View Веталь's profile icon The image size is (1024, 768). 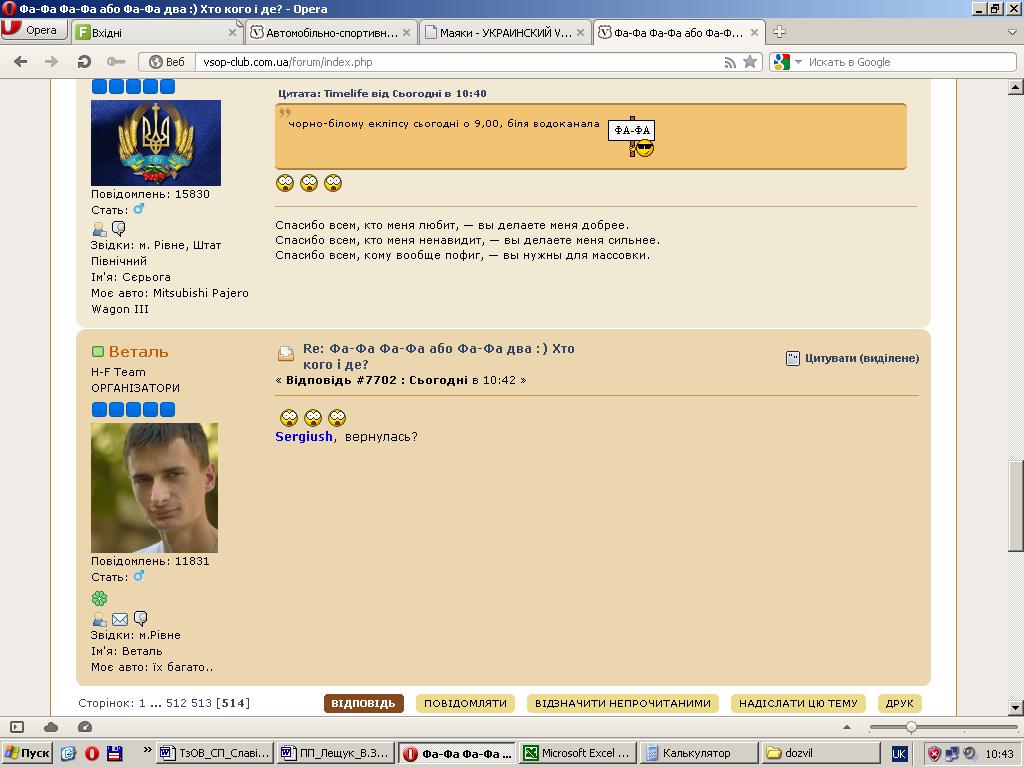(99, 619)
